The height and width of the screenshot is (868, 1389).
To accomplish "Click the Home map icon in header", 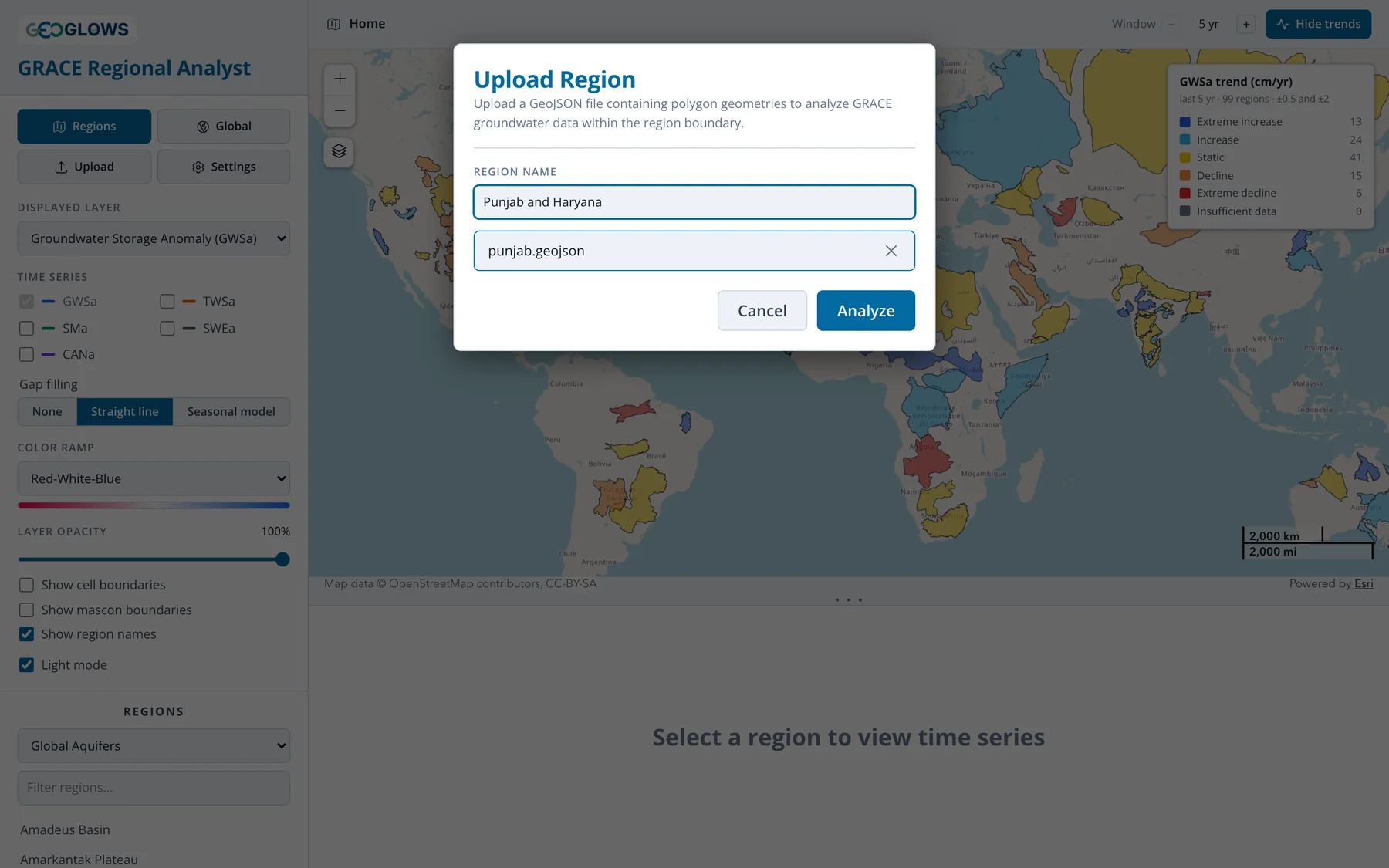I will click(333, 24).
